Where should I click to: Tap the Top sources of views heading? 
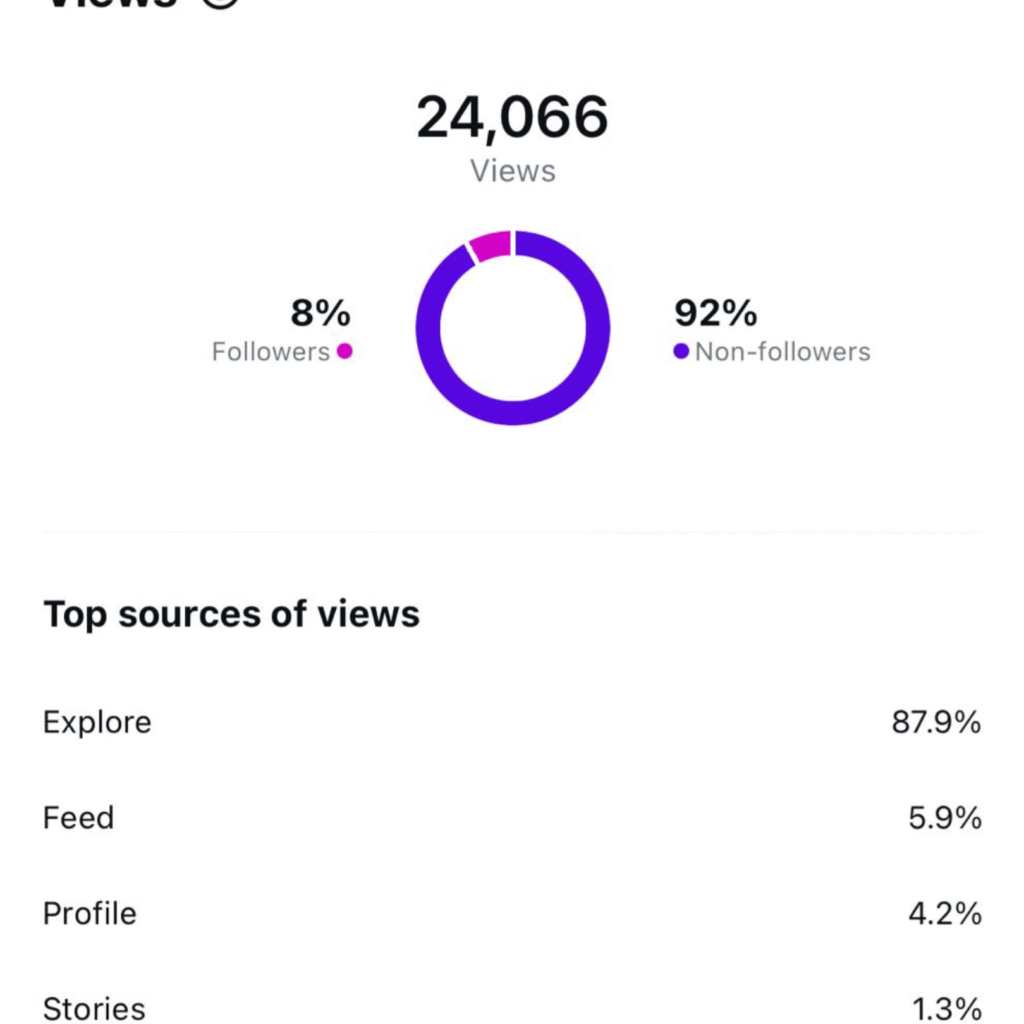[231, 614]
